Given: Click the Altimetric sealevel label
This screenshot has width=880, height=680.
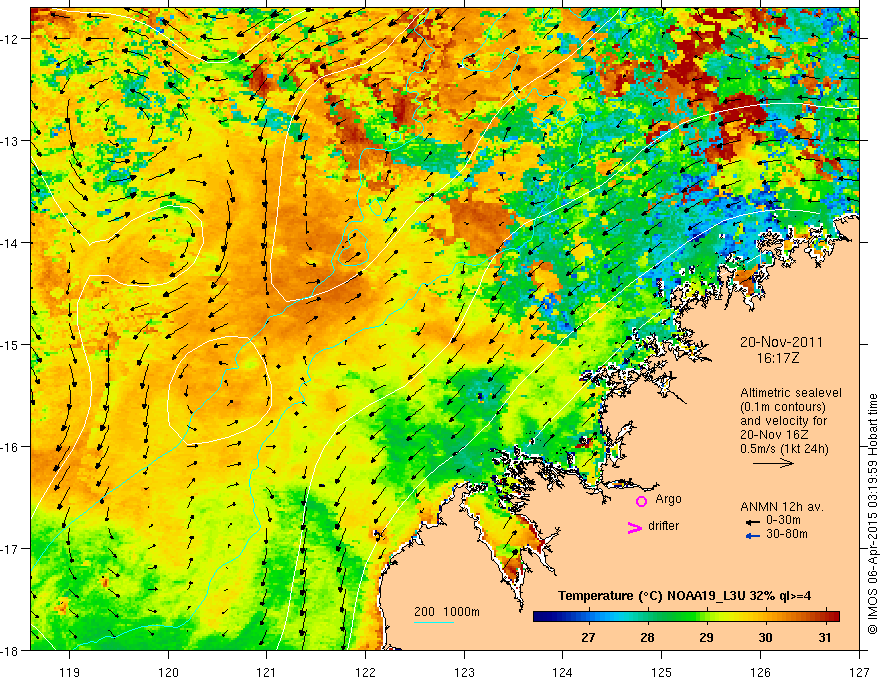Looking at the screenshot, I should (x=791, y=393).
